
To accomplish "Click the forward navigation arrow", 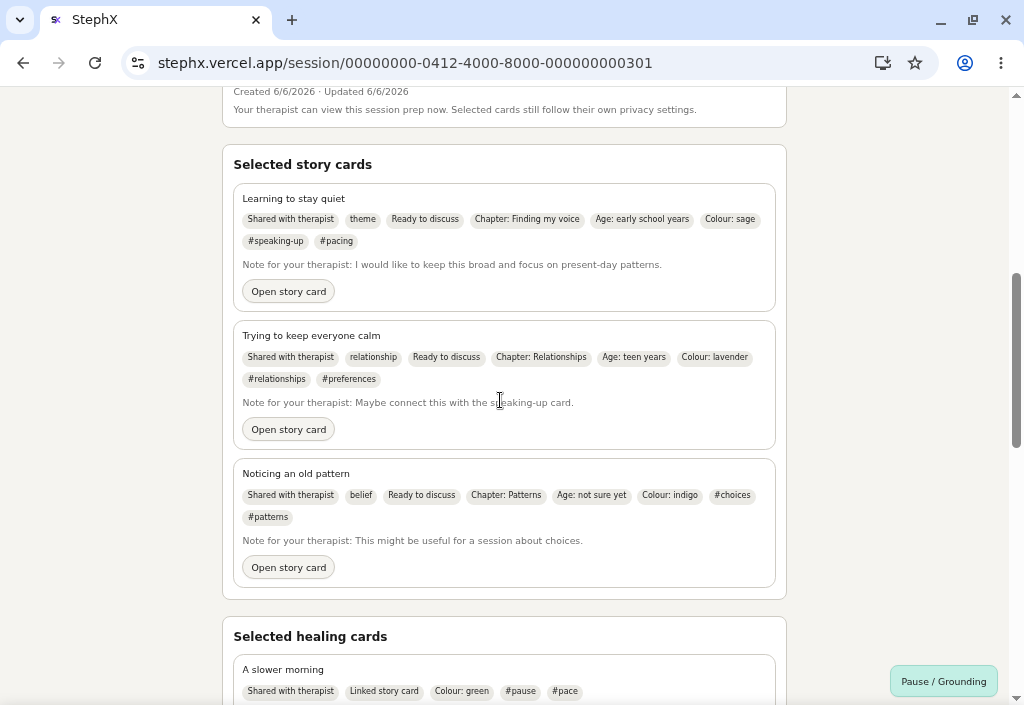I will pyautogui.click(x=59, y=63).
